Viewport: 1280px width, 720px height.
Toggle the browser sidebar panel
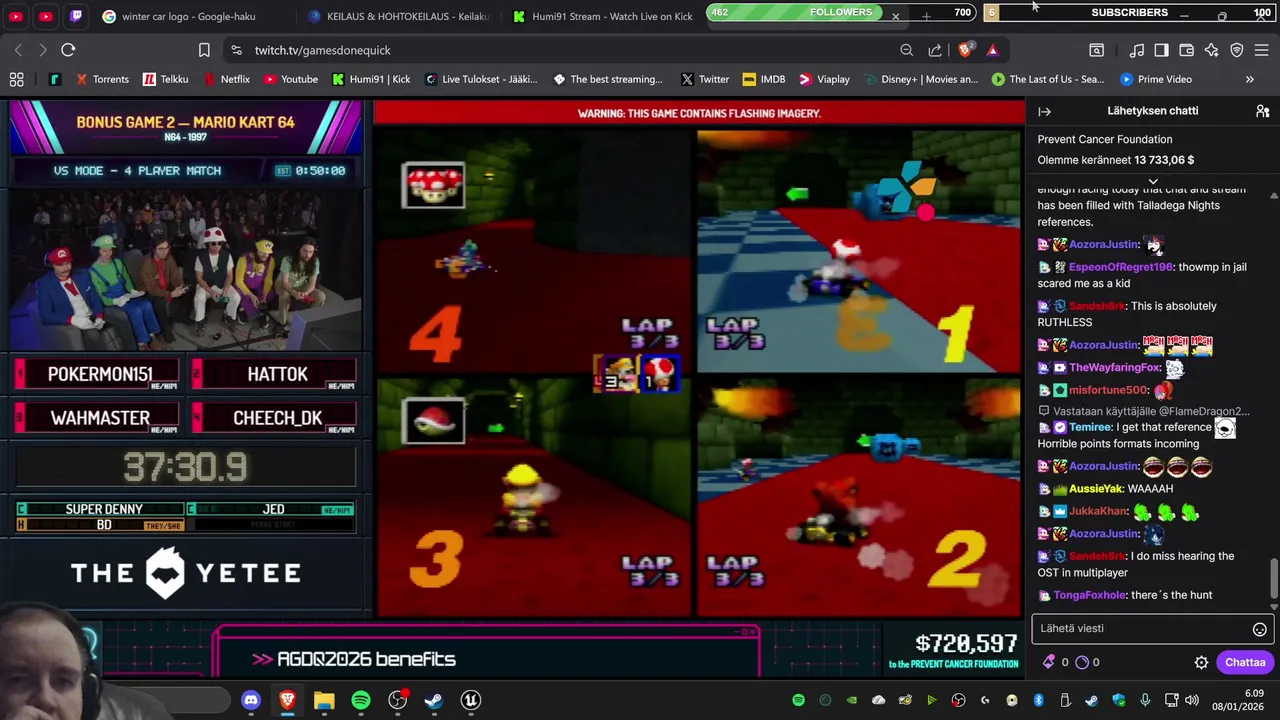[1161, 50]
